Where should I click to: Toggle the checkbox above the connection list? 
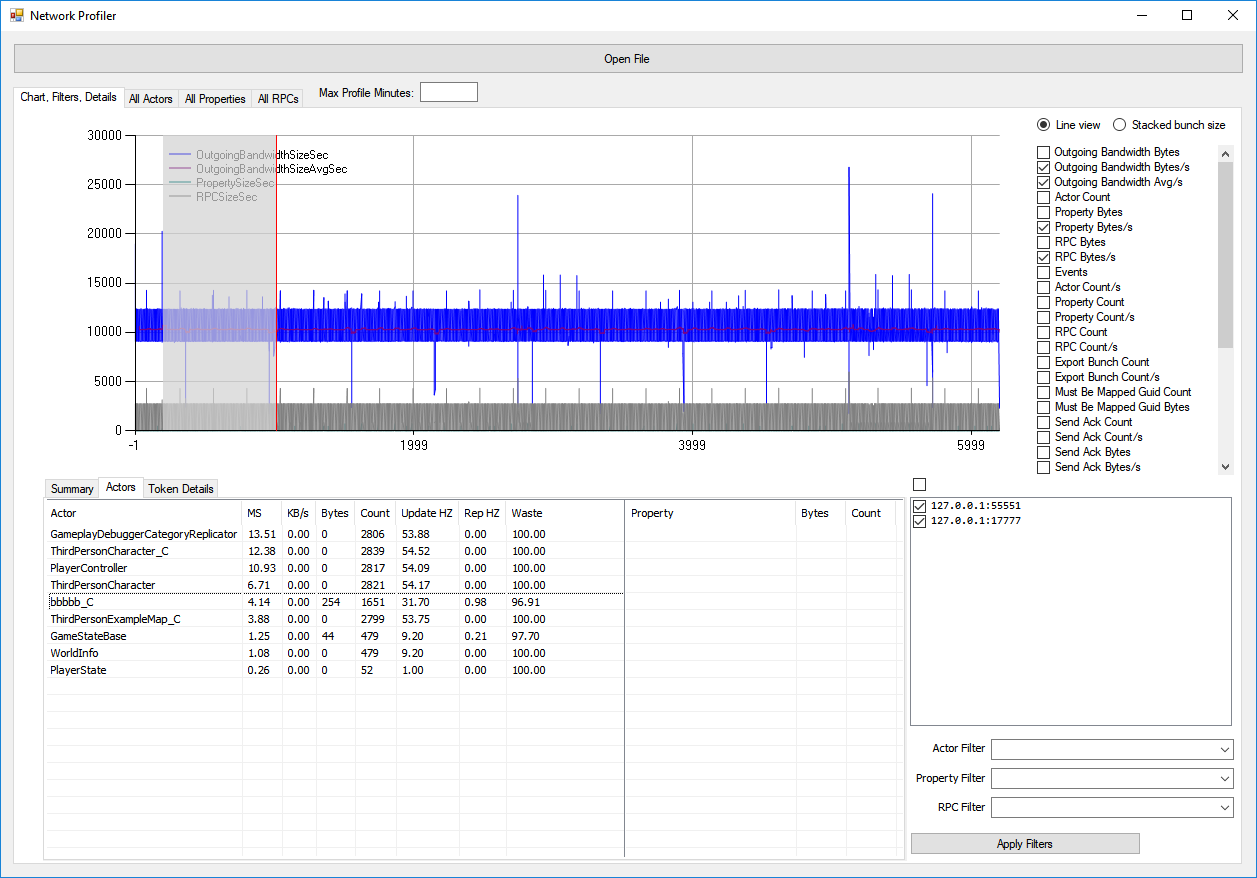920,485
